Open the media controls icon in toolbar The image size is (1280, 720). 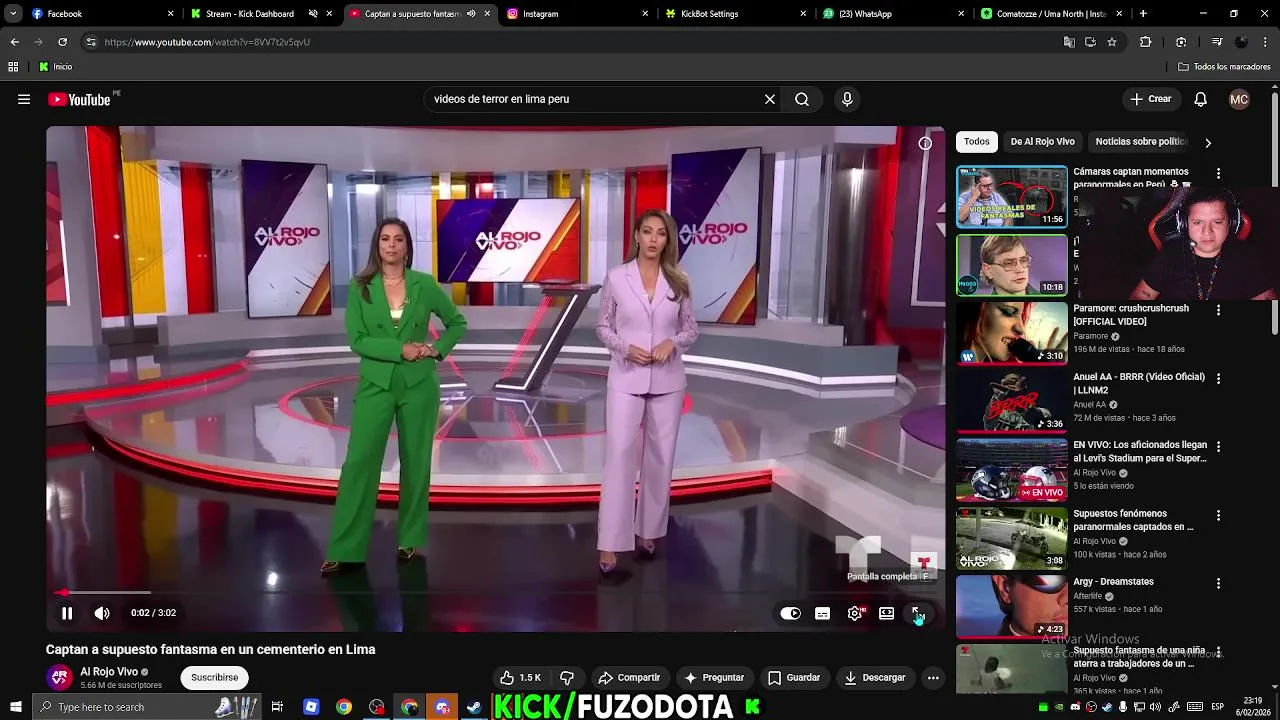point(1216,42)
